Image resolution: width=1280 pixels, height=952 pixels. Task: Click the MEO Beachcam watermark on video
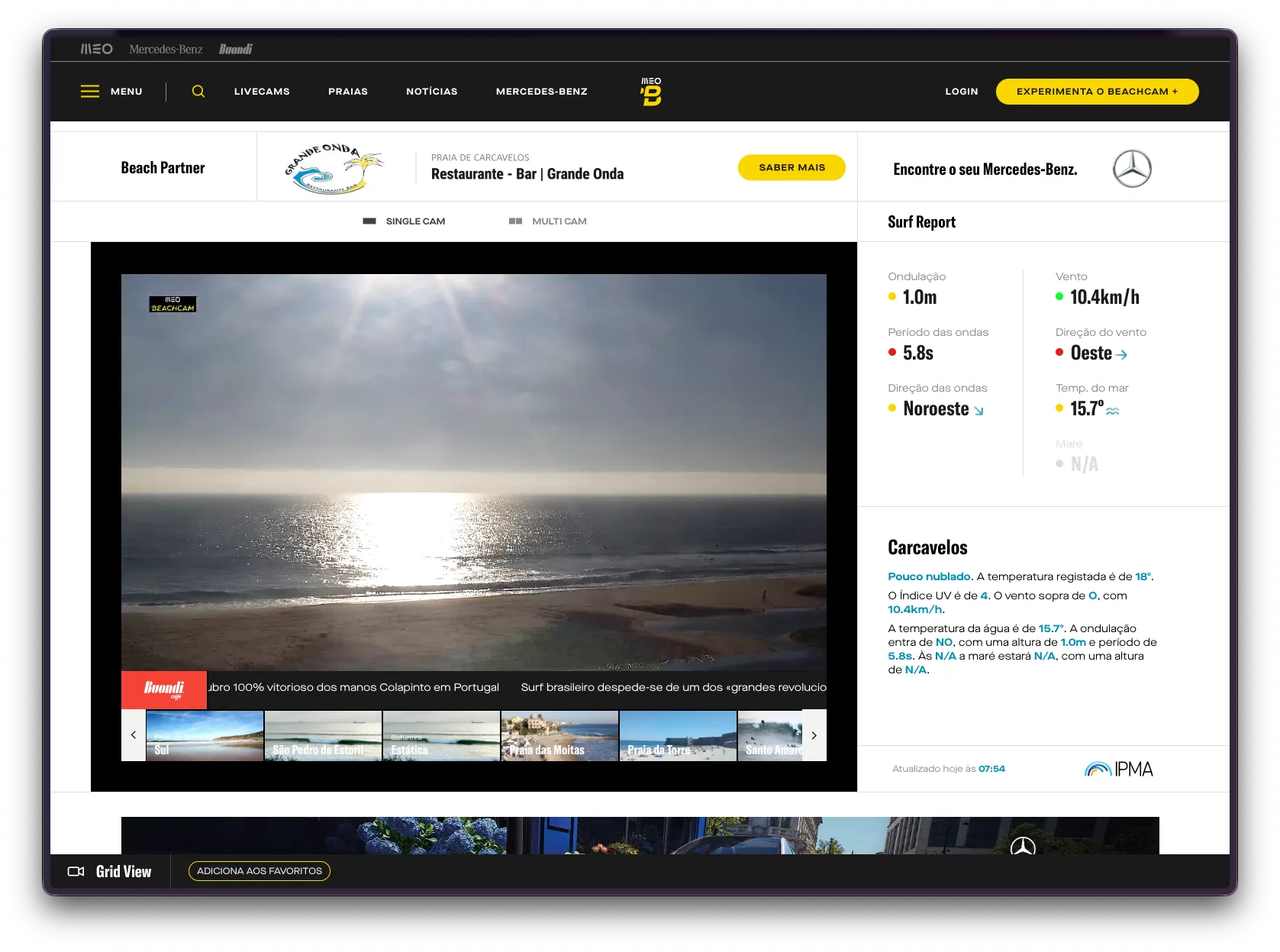(172, 304)
